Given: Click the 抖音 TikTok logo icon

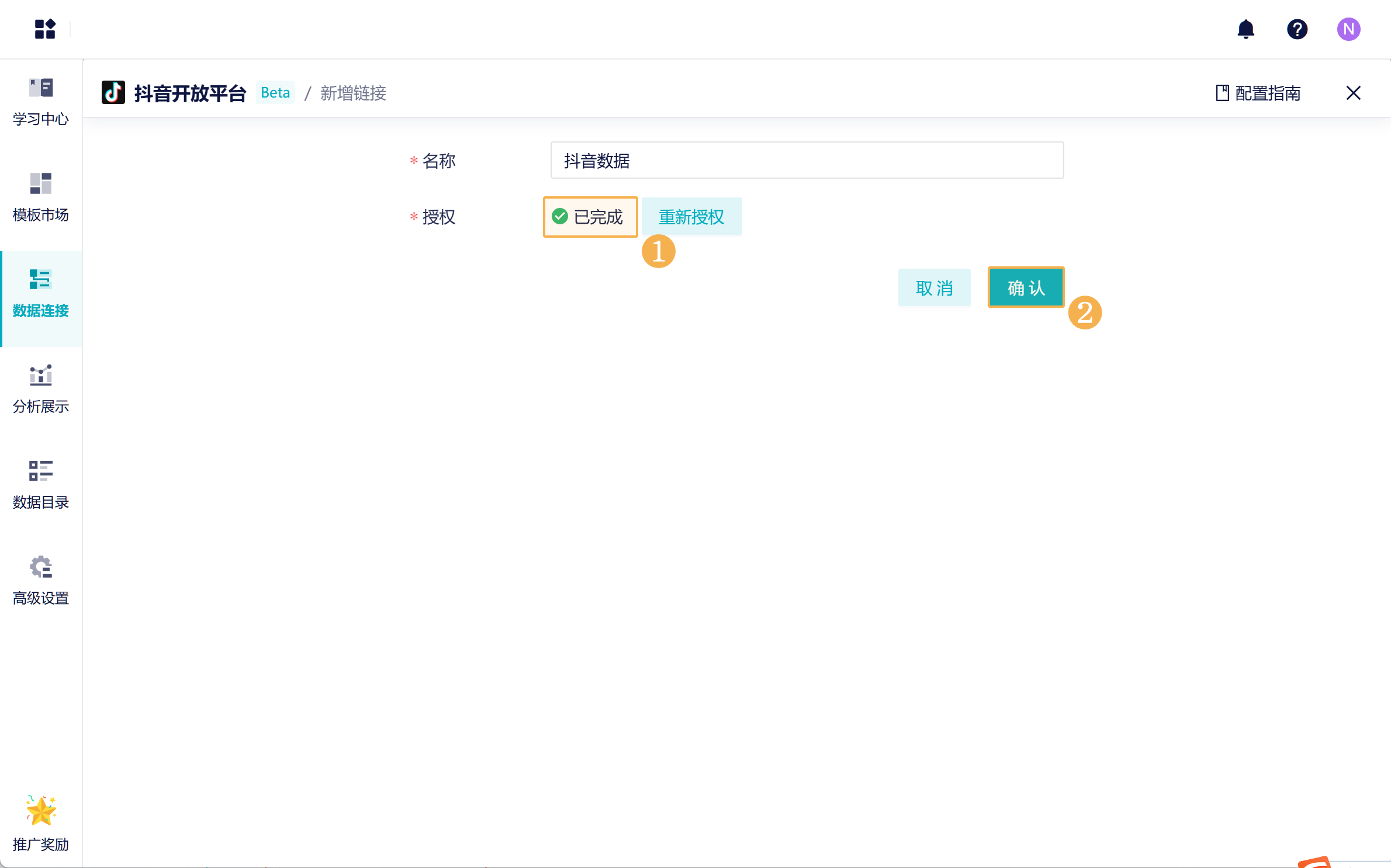Looking at the screenshot, I should coord(113,93).
